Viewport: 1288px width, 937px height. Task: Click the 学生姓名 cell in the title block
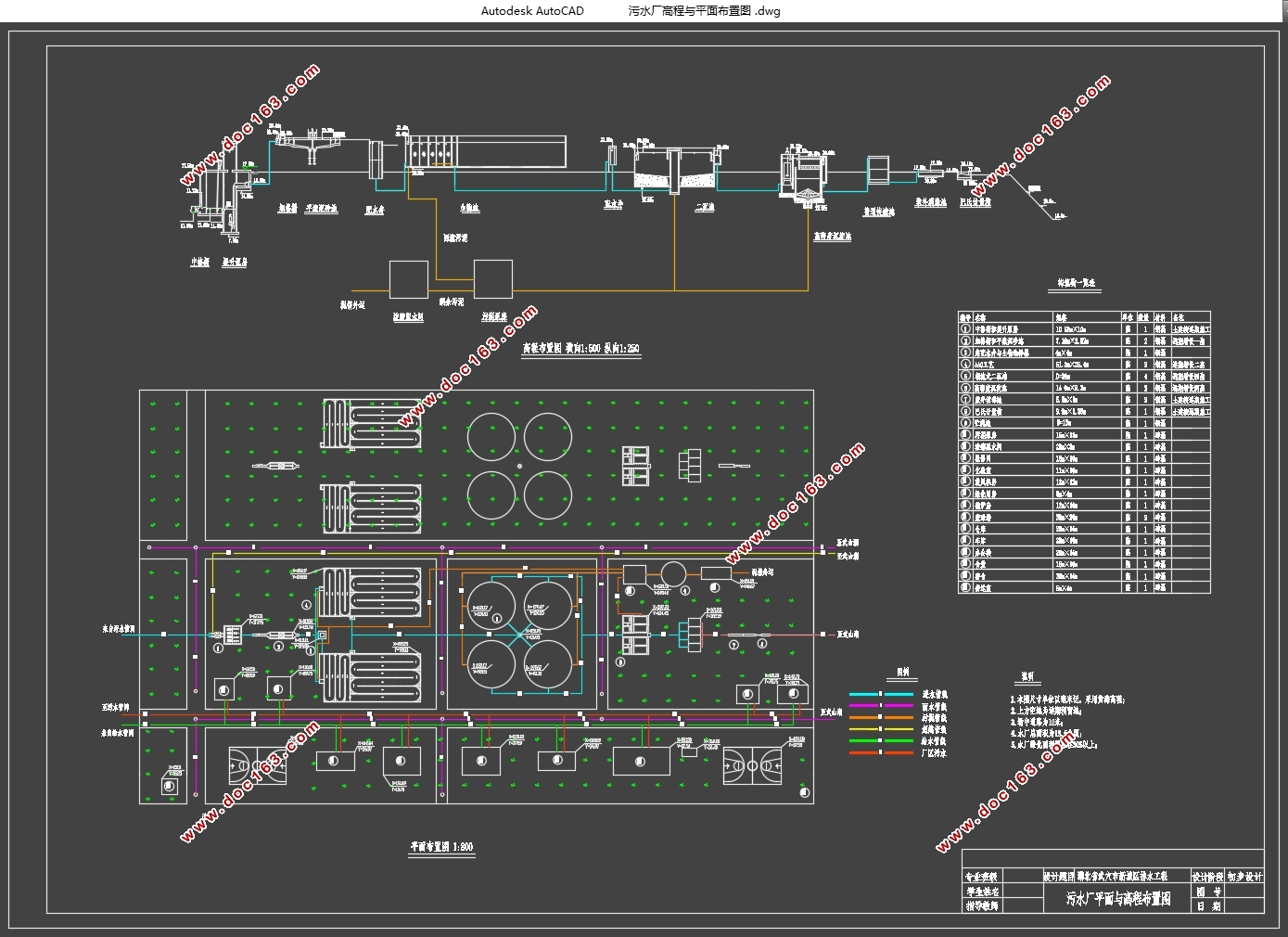tap(981, 891)
